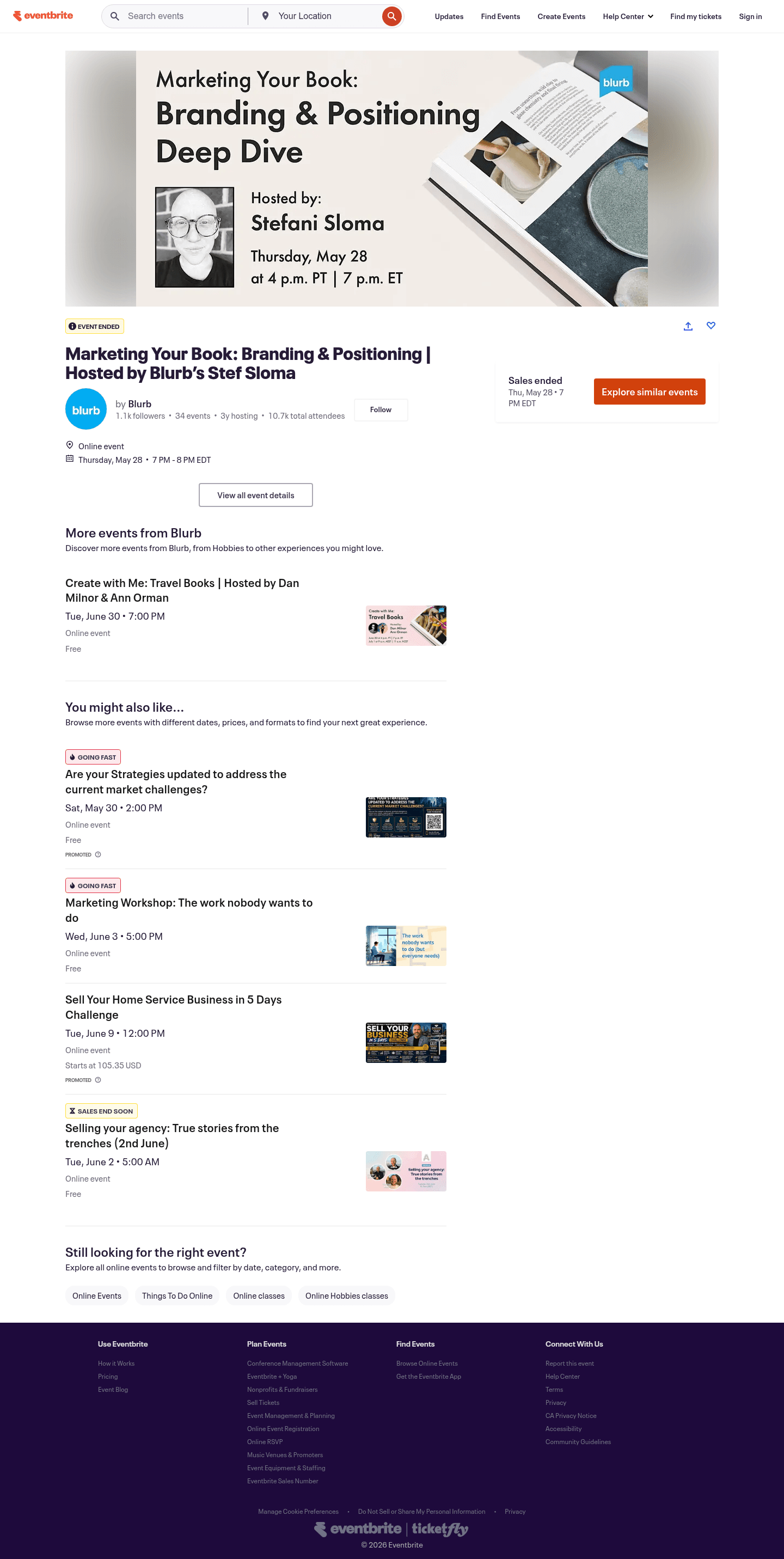
Task: Open Sell Tickets footer link
Action: 263,1402
